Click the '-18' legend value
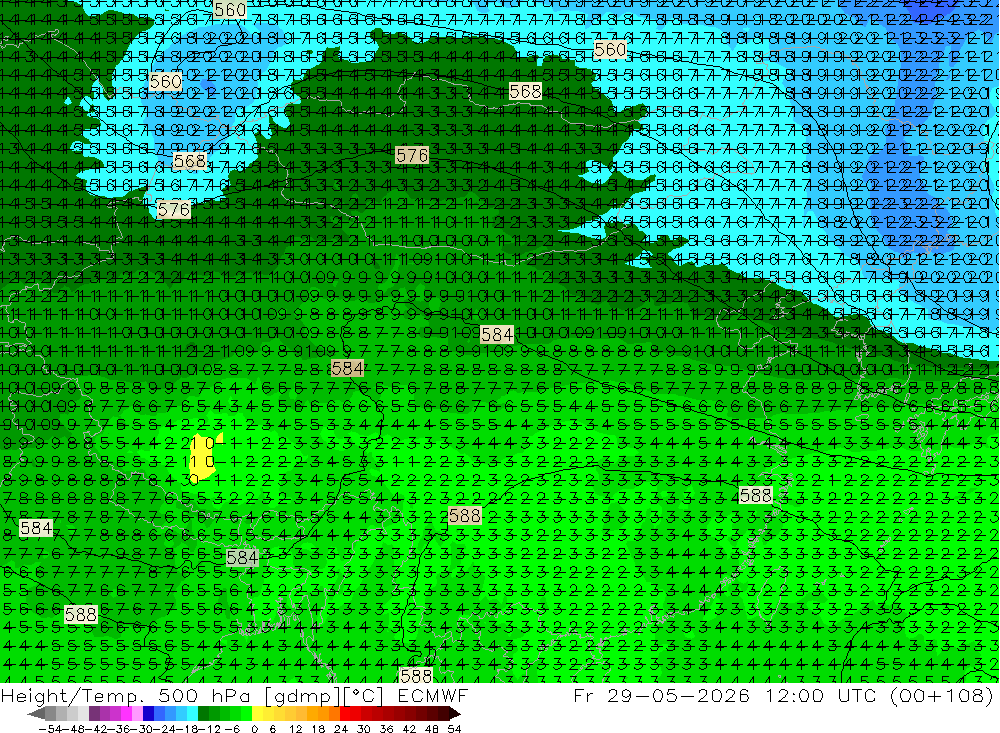This screenshot has width=1000, height=733. coord(187,729)
